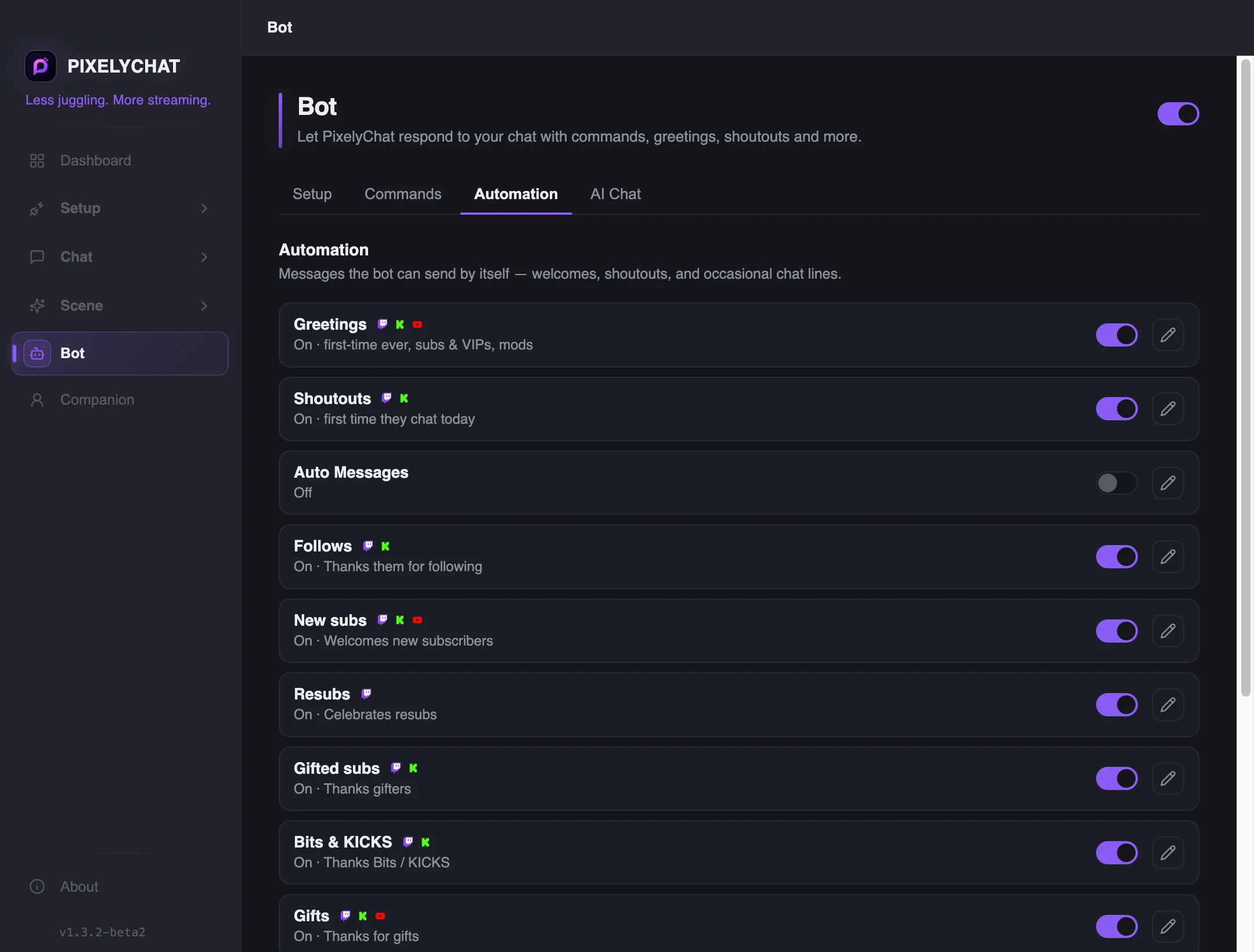Edit Bits & KICKS with the pencil icon
Screen dimensions: 1254x952
click(1168, 853)
